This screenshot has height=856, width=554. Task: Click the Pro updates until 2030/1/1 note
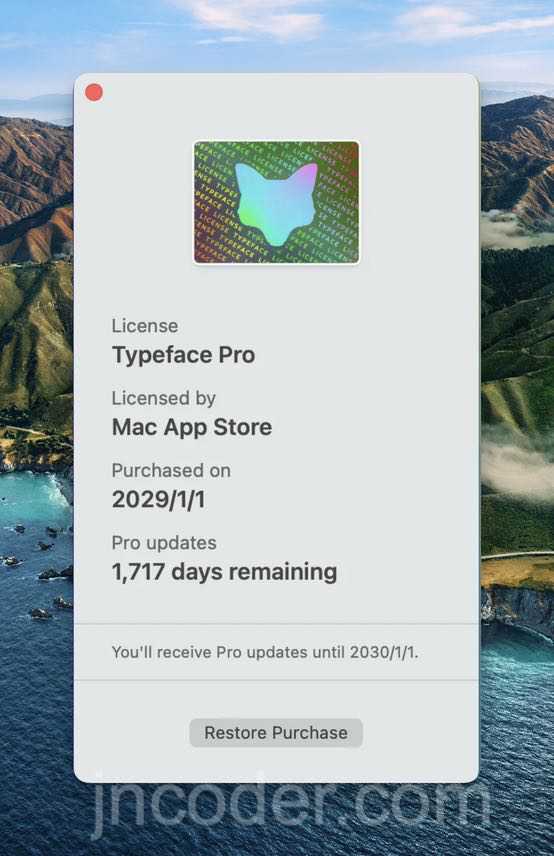(265, 652)
